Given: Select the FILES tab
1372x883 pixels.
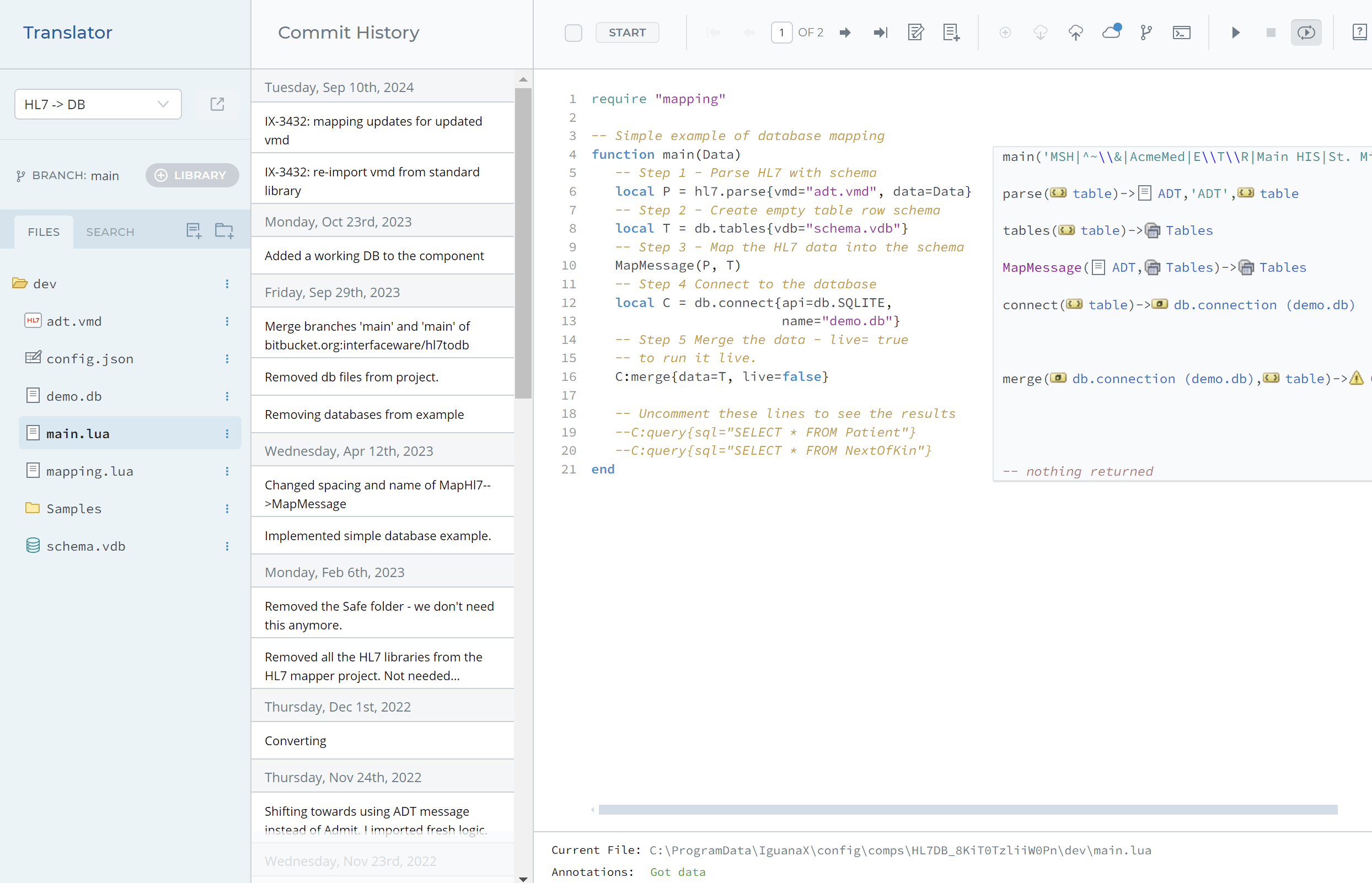Looking at the screenshot, I should 44,232.
